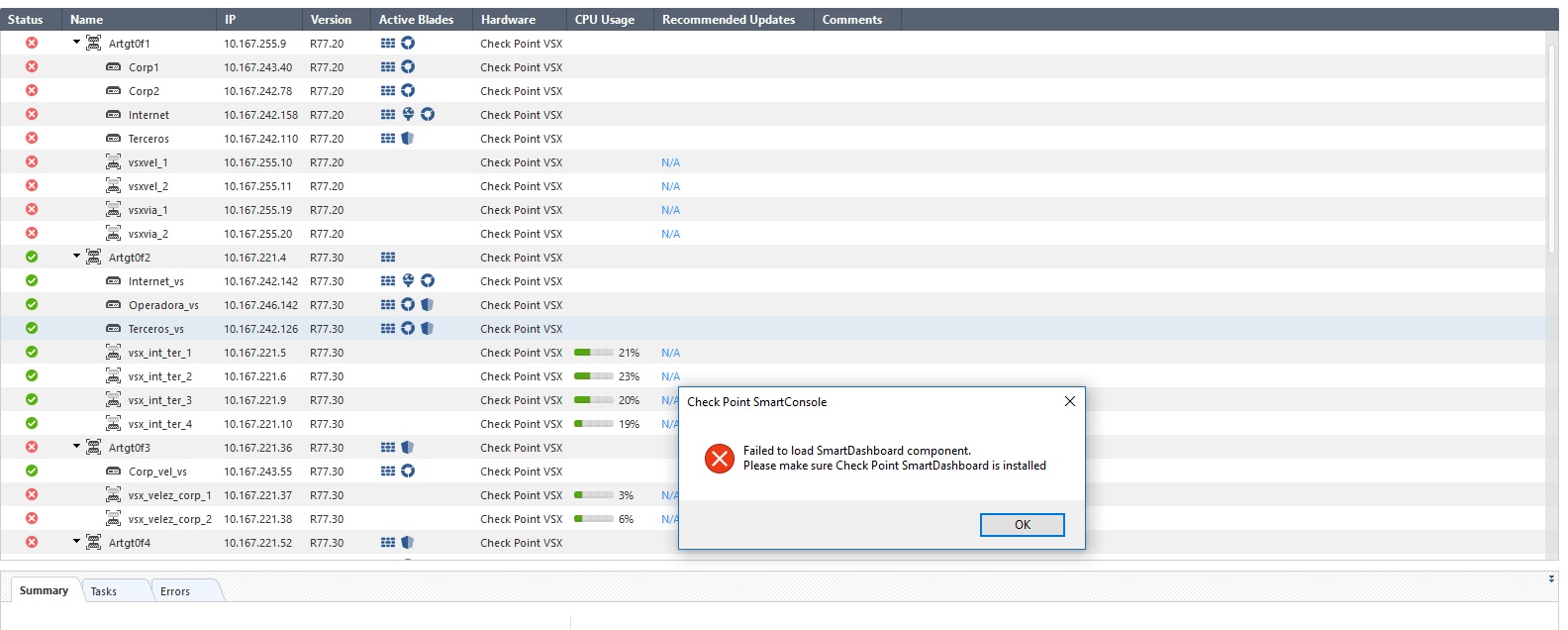This screenshot has width=1568, height=630.
Task: Sort by the Name column header
Action: (139, 19)
